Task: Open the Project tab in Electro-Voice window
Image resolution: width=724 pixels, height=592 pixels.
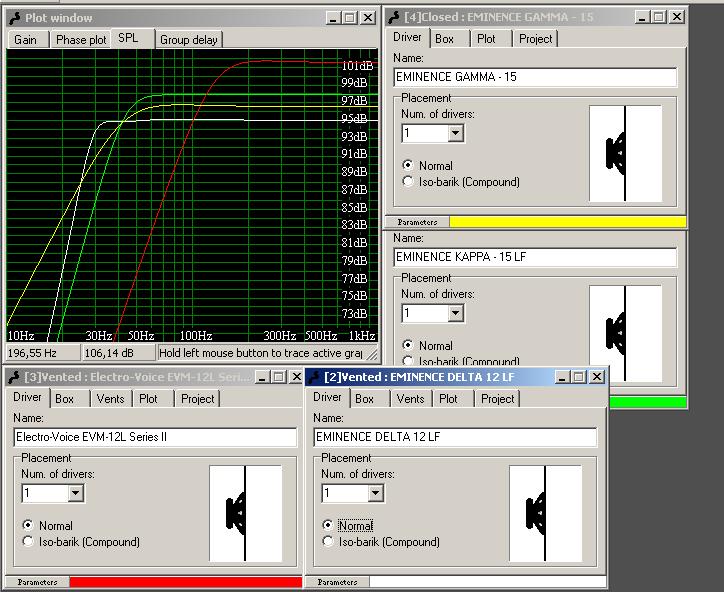Action: click(x=198, y=399)
